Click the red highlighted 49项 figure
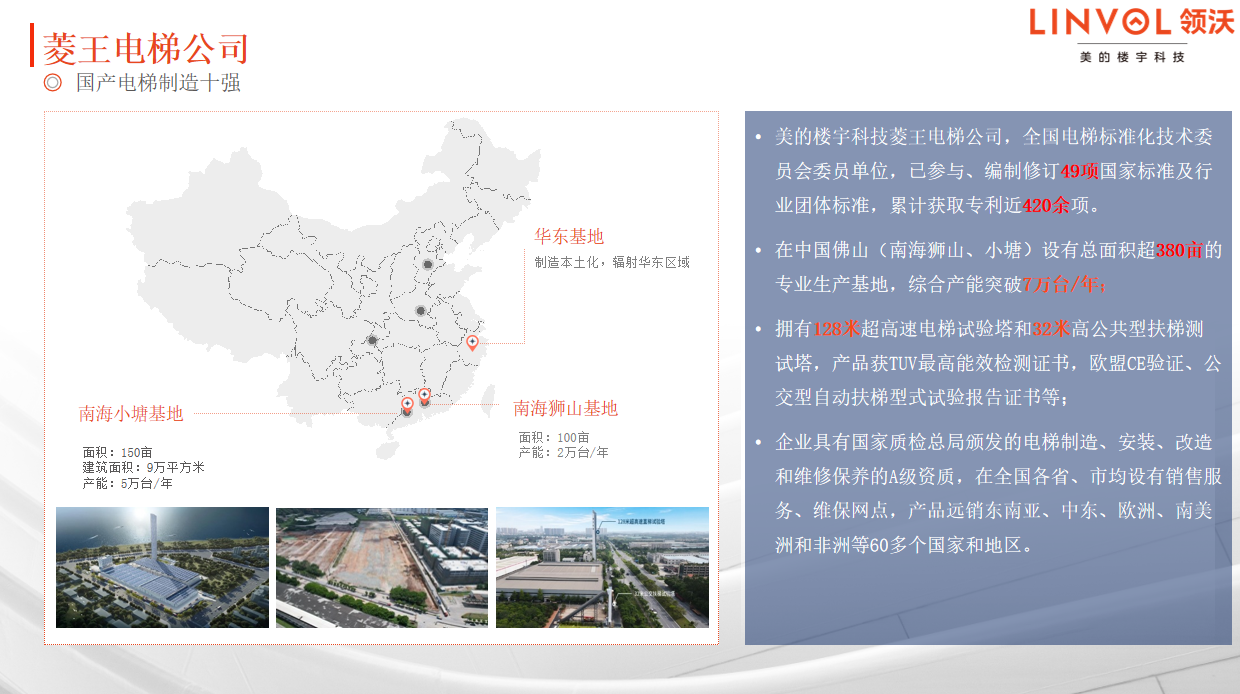1240x694 pixels. [x=1080, y=172]
